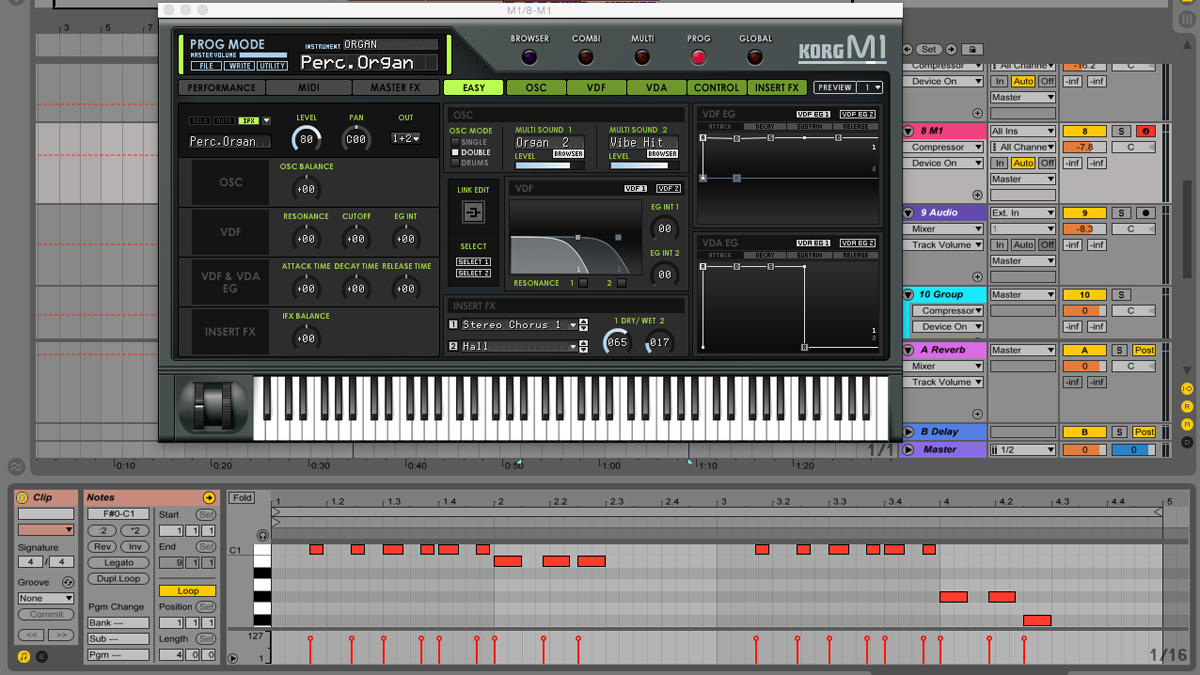Screen dimensions: 1200x675
Task: Switch to the MASTER FX tab
Action: click(x=395, y=88)
